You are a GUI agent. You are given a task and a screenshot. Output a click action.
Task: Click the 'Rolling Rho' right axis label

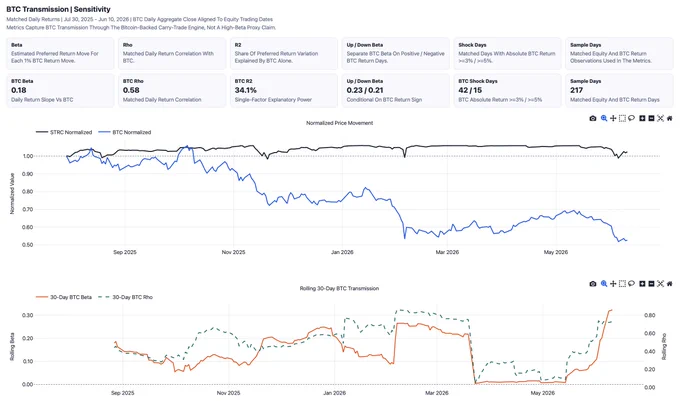click(664, 346)
